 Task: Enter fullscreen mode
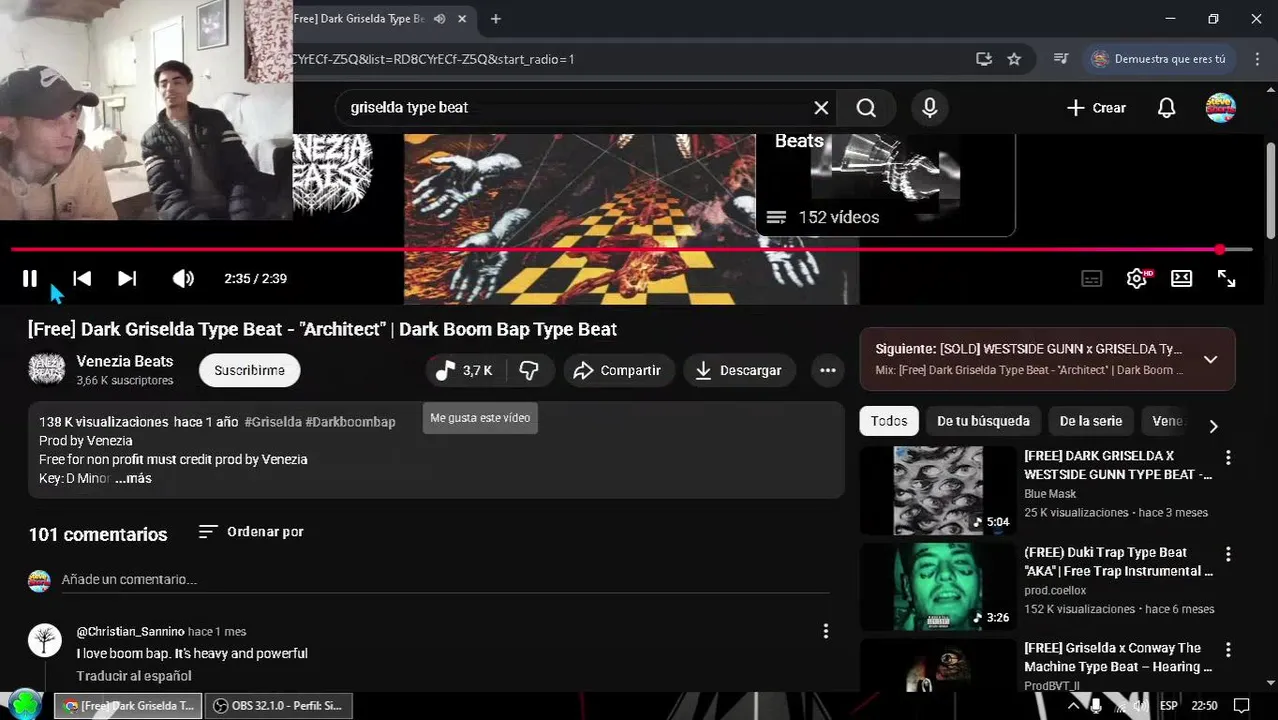pyautogui.click(x=1227, y=279)
